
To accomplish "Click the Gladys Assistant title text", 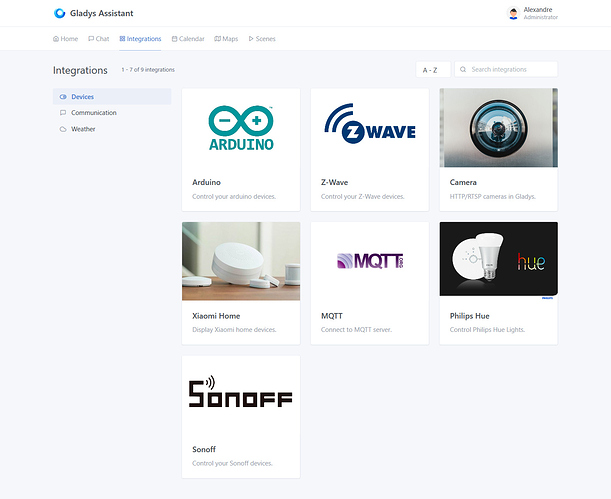I will [x=102, y=13].
